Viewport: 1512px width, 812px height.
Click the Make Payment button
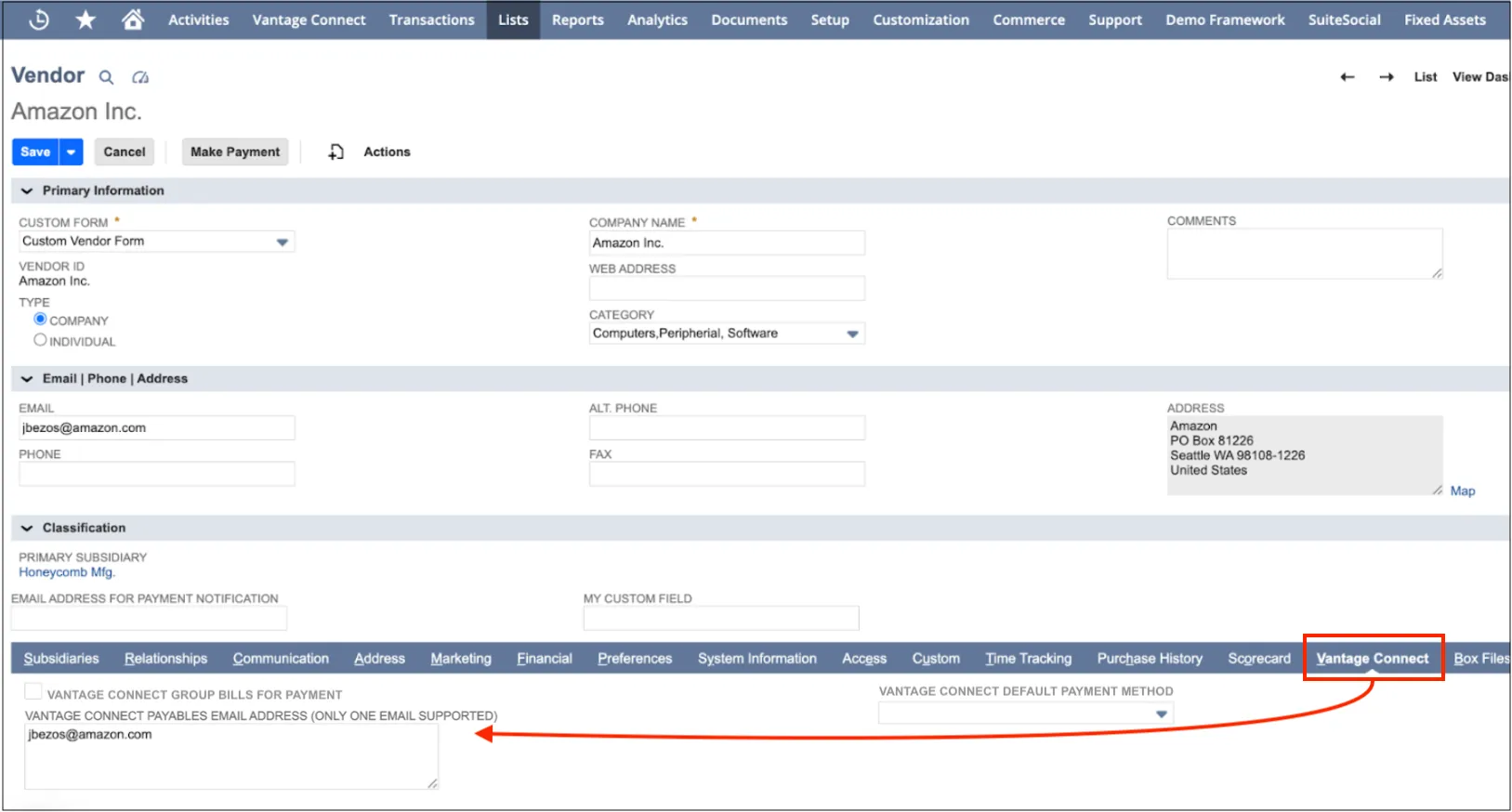pos(235,152)
